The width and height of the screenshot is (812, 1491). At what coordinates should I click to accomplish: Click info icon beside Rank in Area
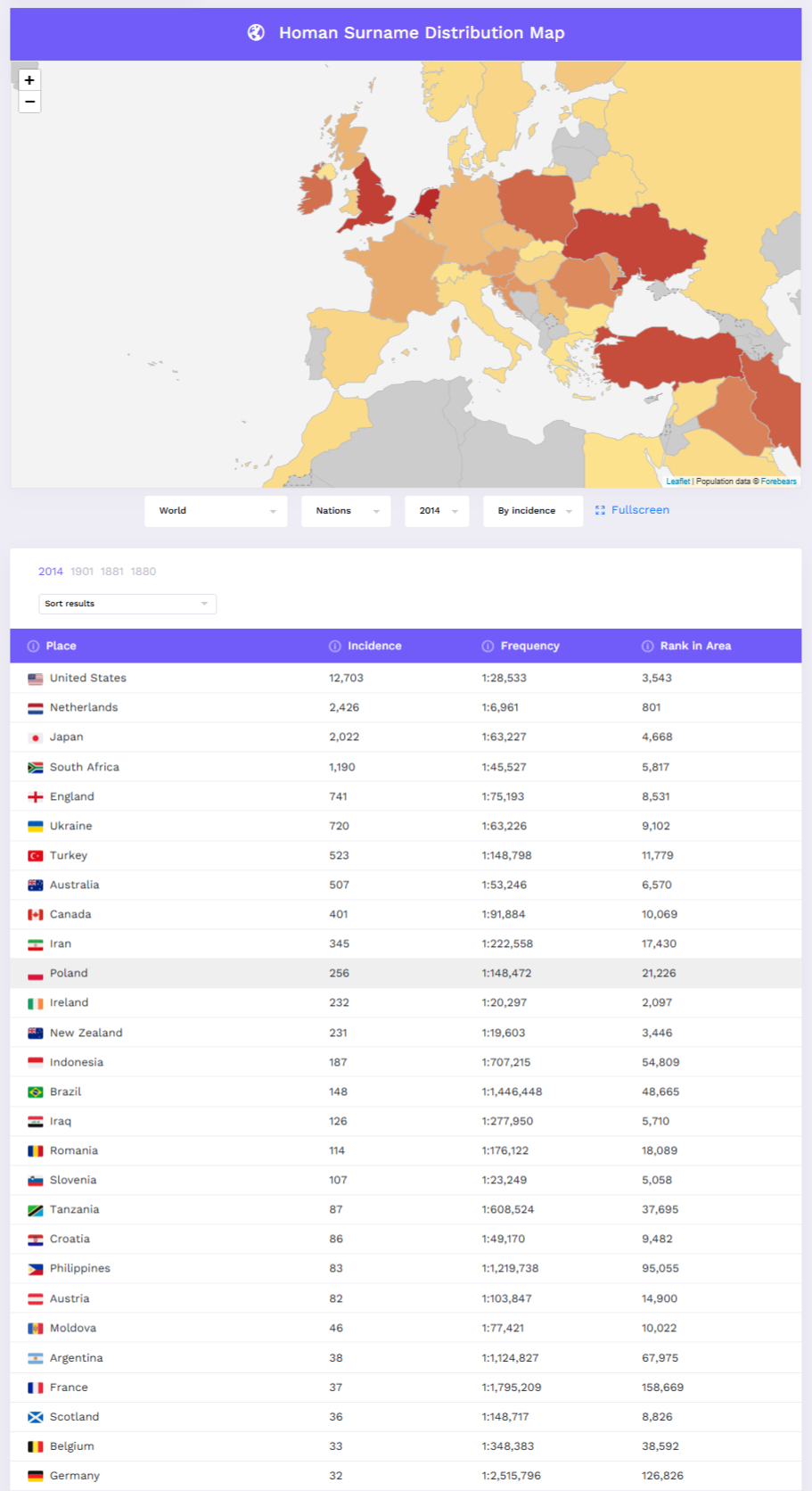(648, 646)
